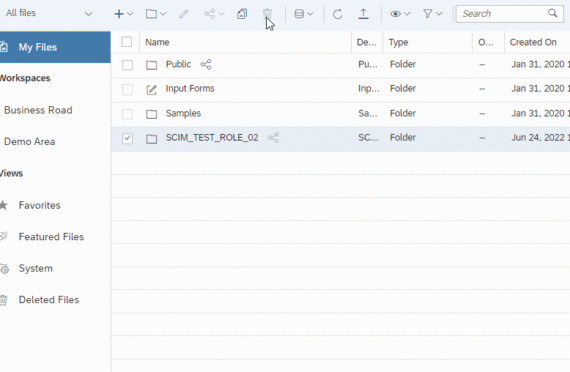Click the plus (create new) icon
This screenshot has height=372, width=570.
(x=119, y=14)
